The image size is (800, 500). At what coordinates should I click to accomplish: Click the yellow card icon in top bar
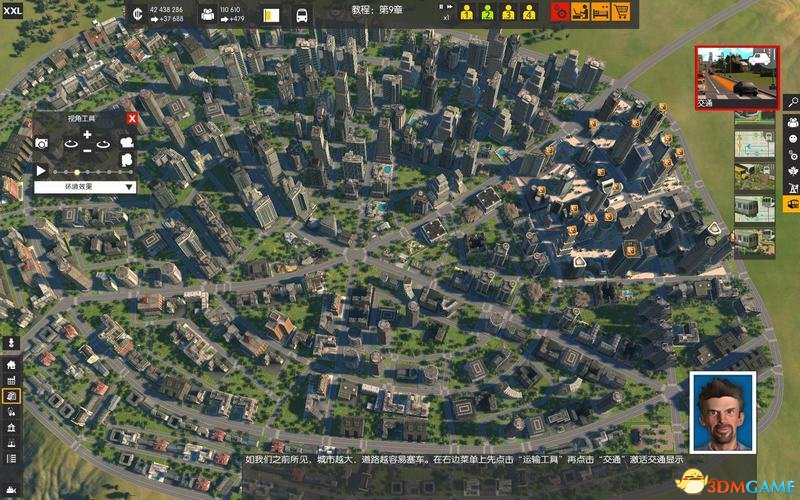(x=271, y=15)
